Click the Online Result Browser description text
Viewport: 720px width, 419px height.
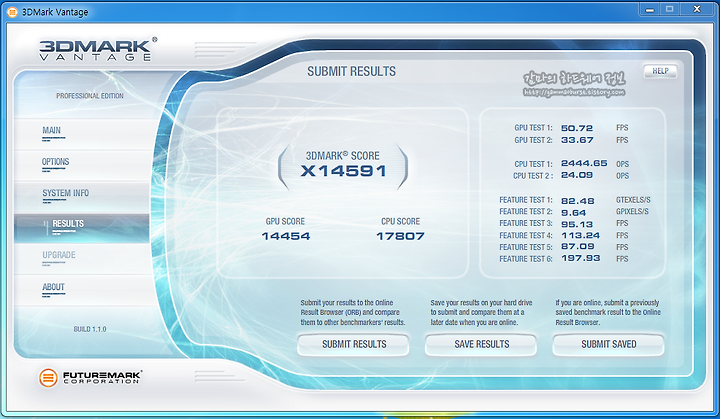coord(353,312)
